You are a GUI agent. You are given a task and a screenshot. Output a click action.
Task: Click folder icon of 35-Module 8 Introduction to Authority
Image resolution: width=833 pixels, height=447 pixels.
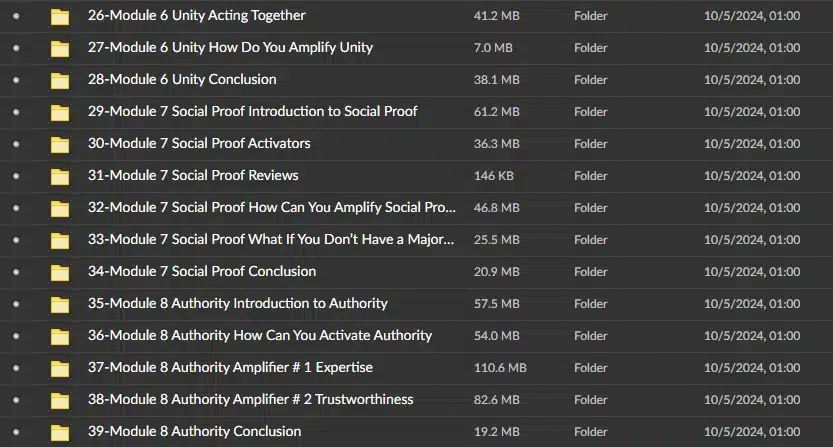coord(60,305)
